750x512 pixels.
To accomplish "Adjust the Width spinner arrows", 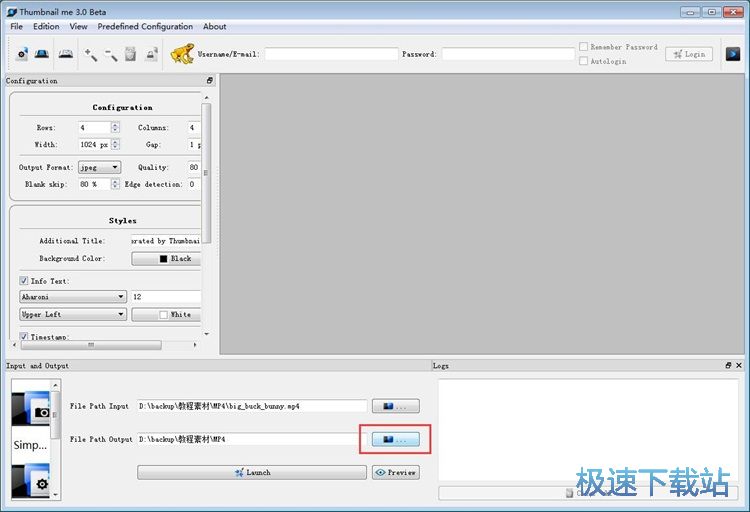I will (x=115, y=144).
